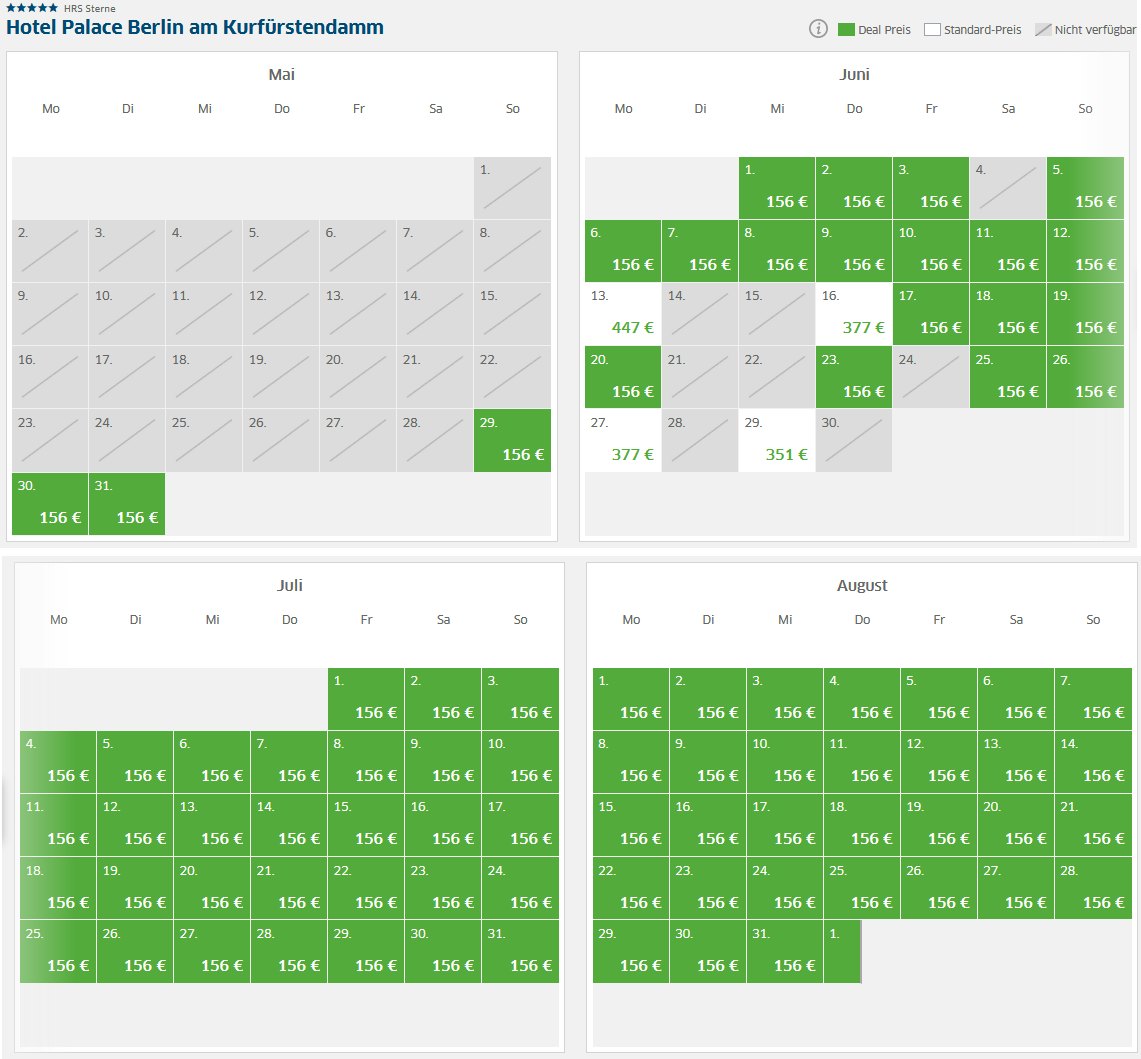The image size is (1141, 1059).
Task: Pick July 1 in the Juli calendar
Action: click(366, 698)
